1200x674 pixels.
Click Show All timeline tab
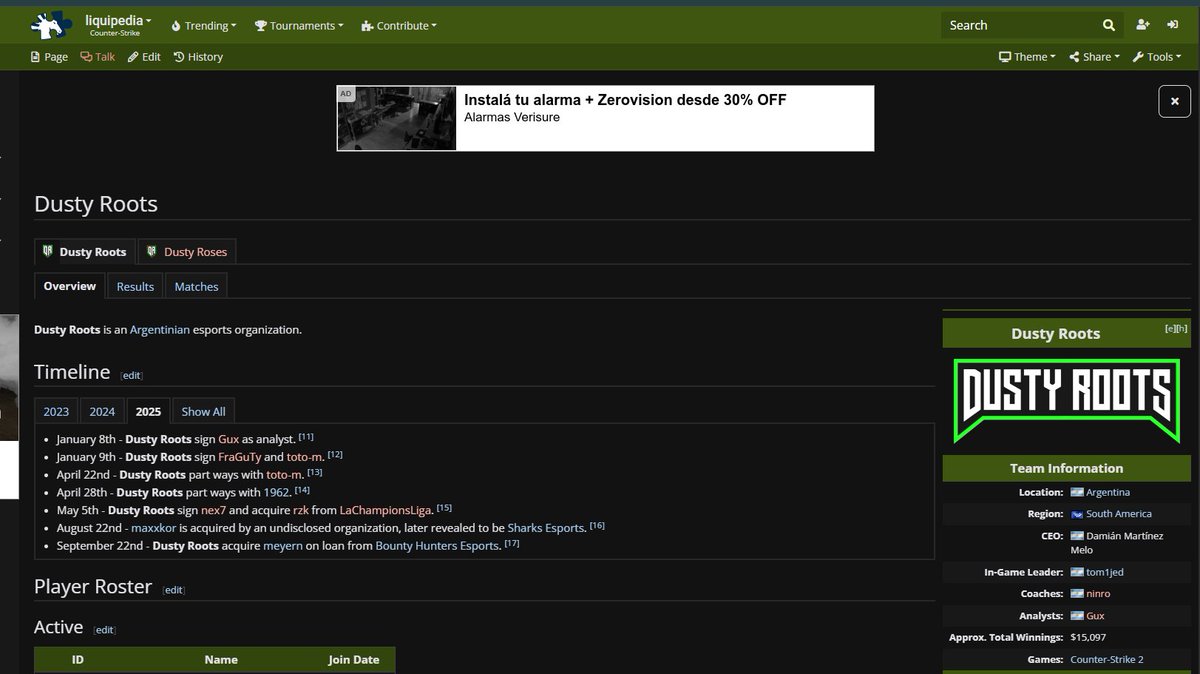coord(203,411)
